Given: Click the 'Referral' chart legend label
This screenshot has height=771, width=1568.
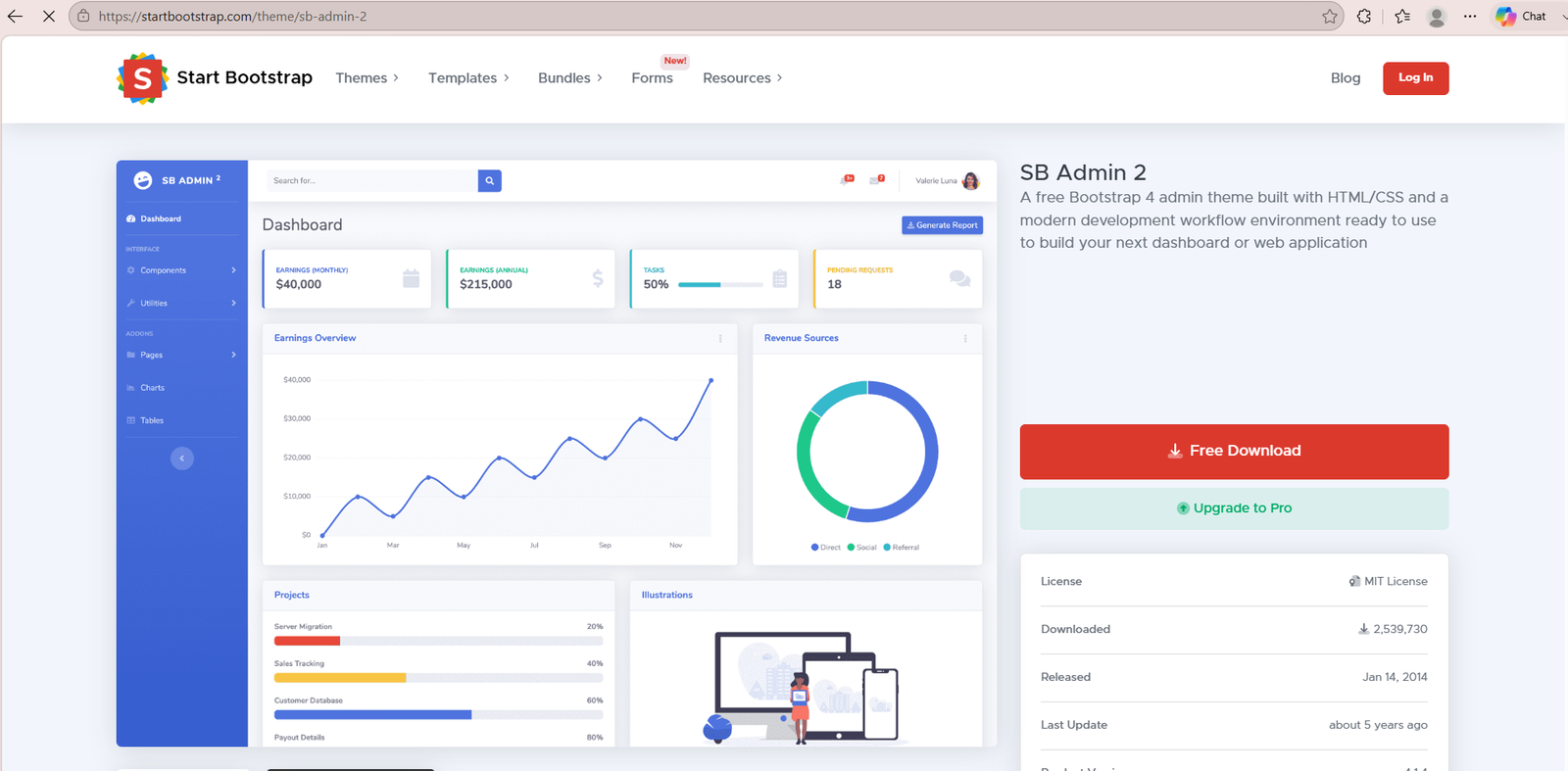Looking at the screenshot, I should (906, 548).
